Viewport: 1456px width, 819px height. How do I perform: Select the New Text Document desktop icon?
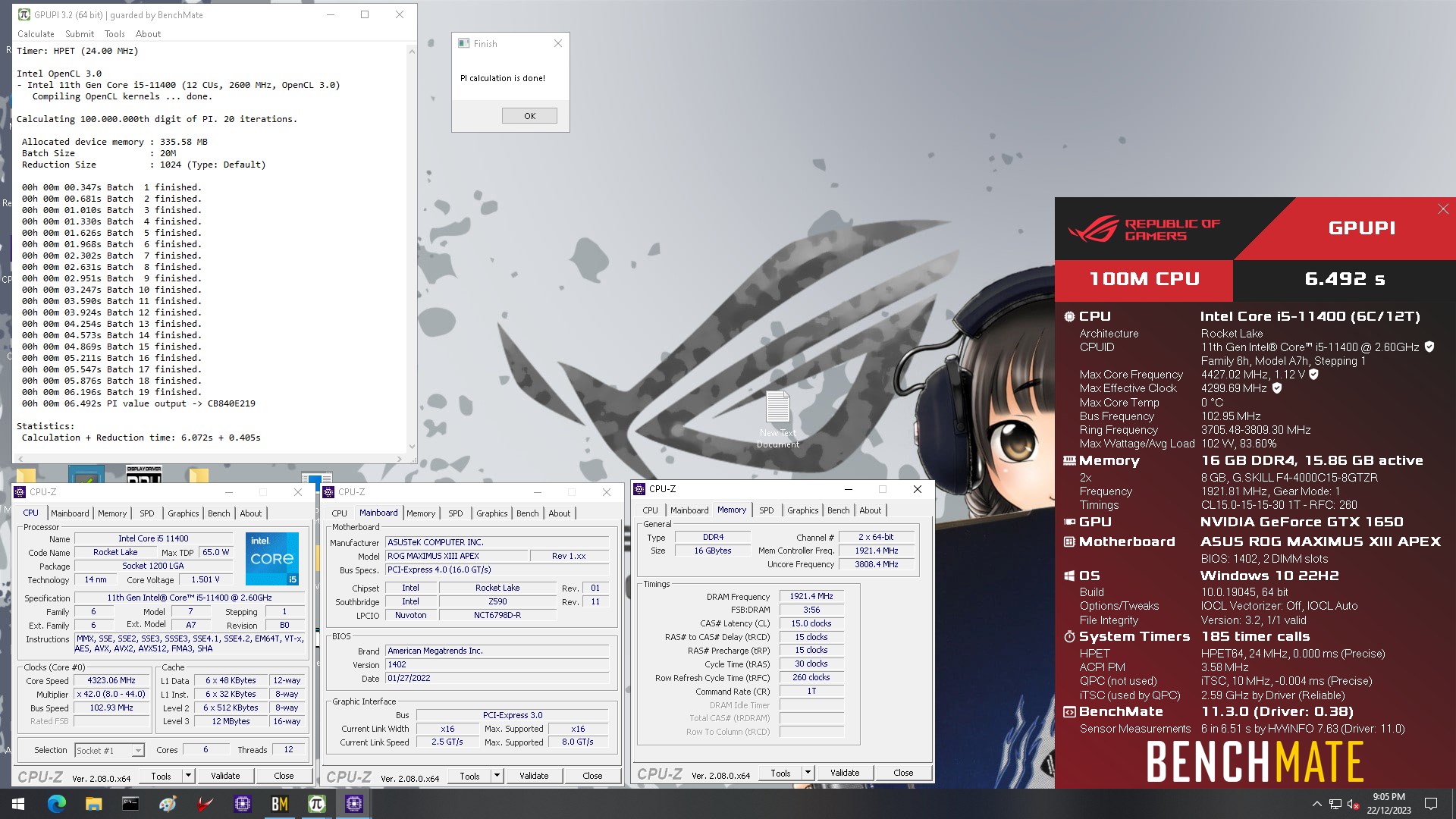777,419
